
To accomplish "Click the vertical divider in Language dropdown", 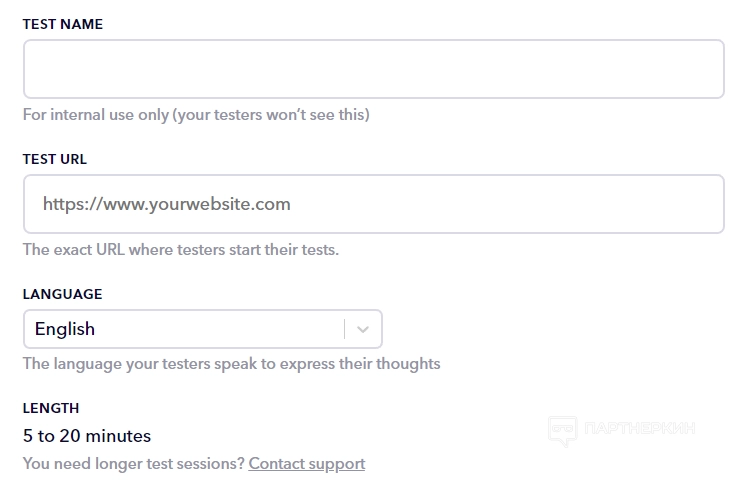I will point(345,329).
